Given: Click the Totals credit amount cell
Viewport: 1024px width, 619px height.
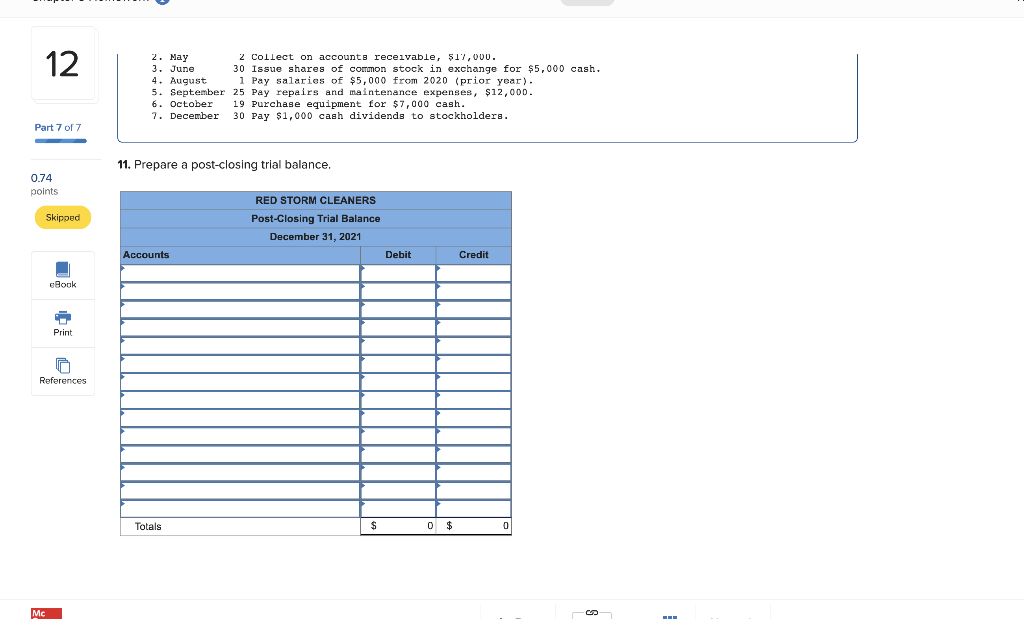Looking at the screenshot, I should [473, 526].
